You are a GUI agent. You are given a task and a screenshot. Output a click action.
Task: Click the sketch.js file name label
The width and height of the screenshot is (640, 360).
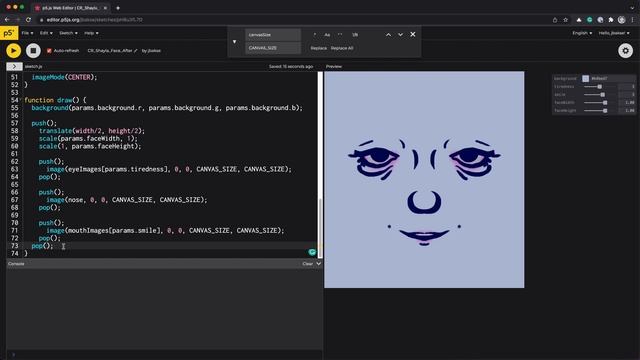tap(33, 66)
